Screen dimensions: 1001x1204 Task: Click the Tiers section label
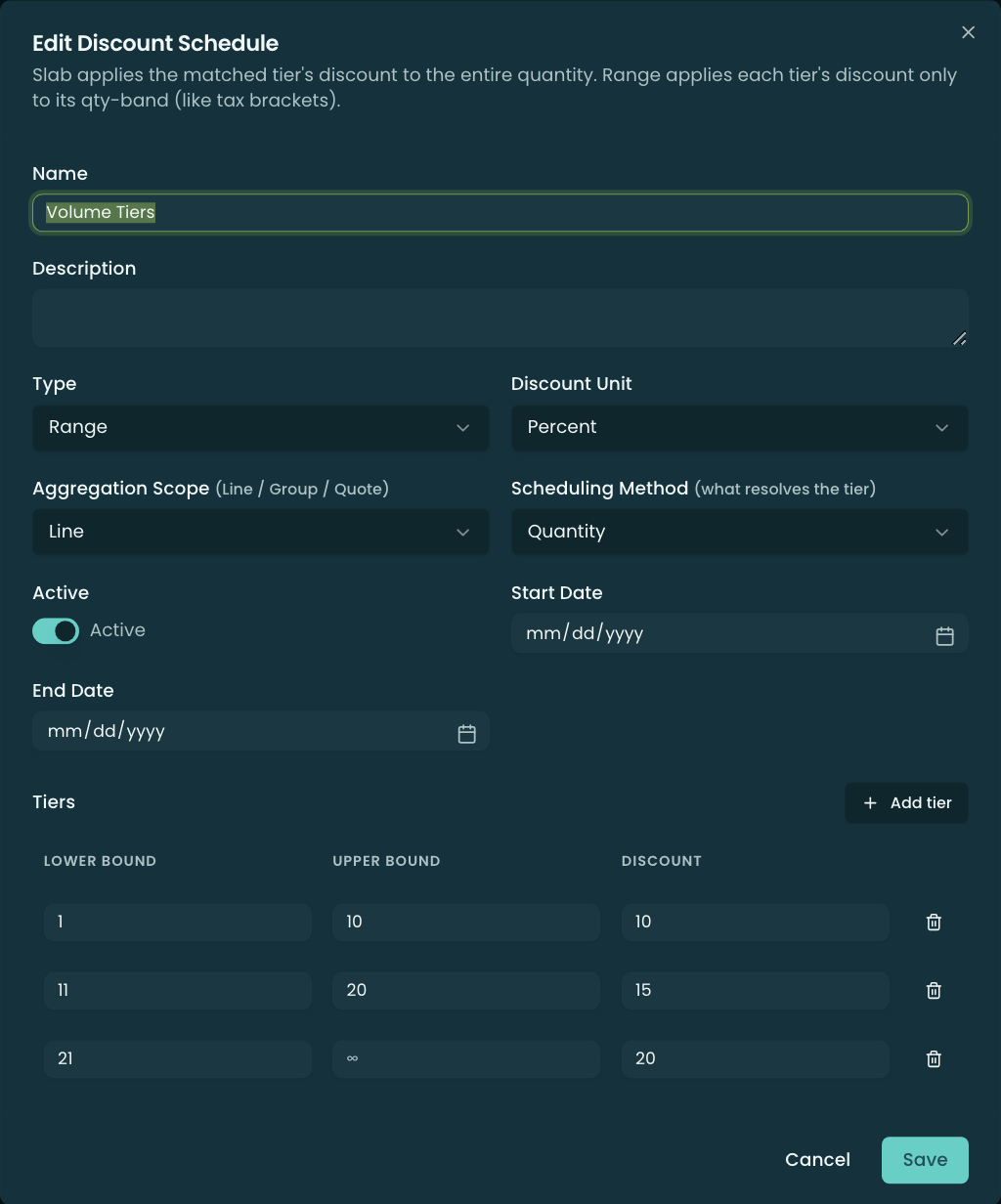click(54, 802)
